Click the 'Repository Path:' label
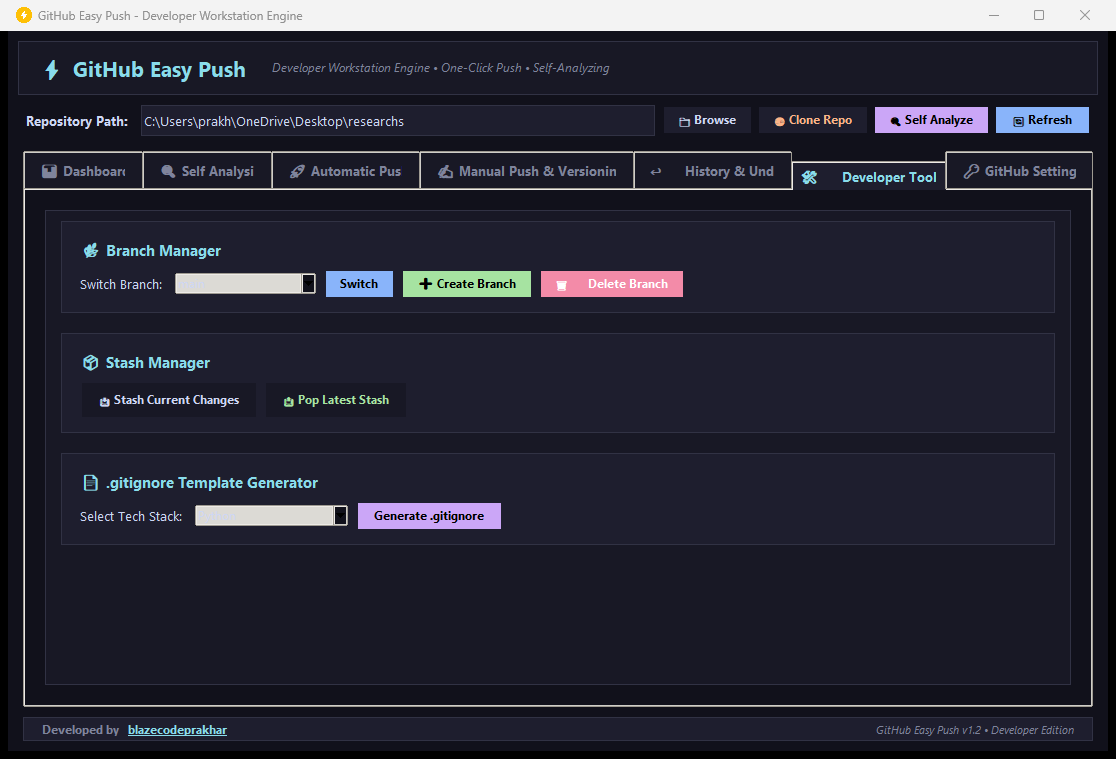This screenshot has height=759, width=1116. 77,121
